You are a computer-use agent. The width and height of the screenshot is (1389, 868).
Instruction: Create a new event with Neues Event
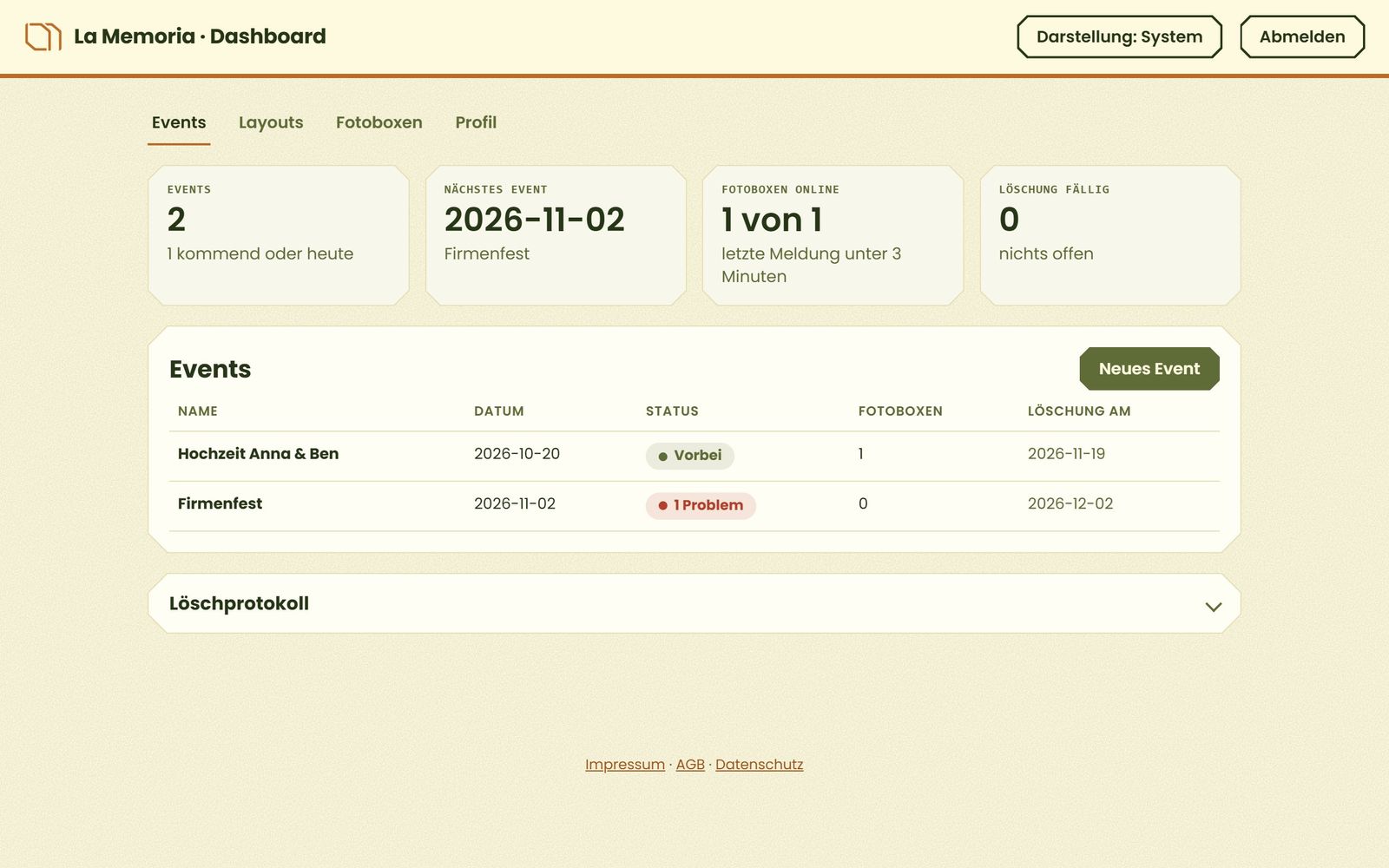pos(1149,369)
